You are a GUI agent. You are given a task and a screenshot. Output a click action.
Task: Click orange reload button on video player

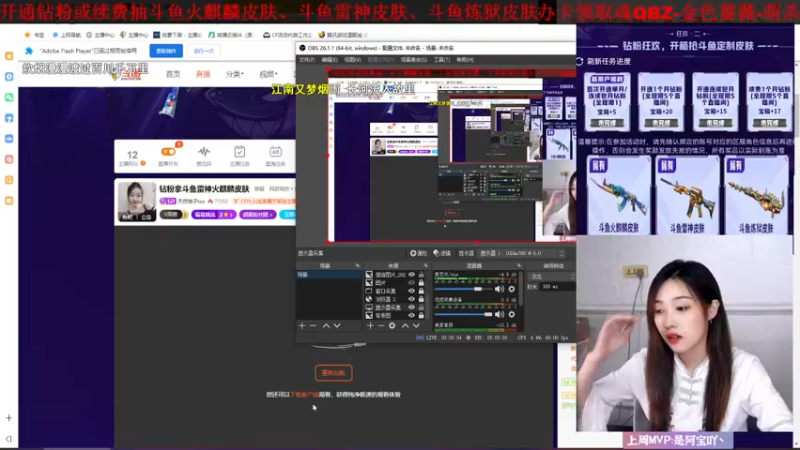(334, 373)
